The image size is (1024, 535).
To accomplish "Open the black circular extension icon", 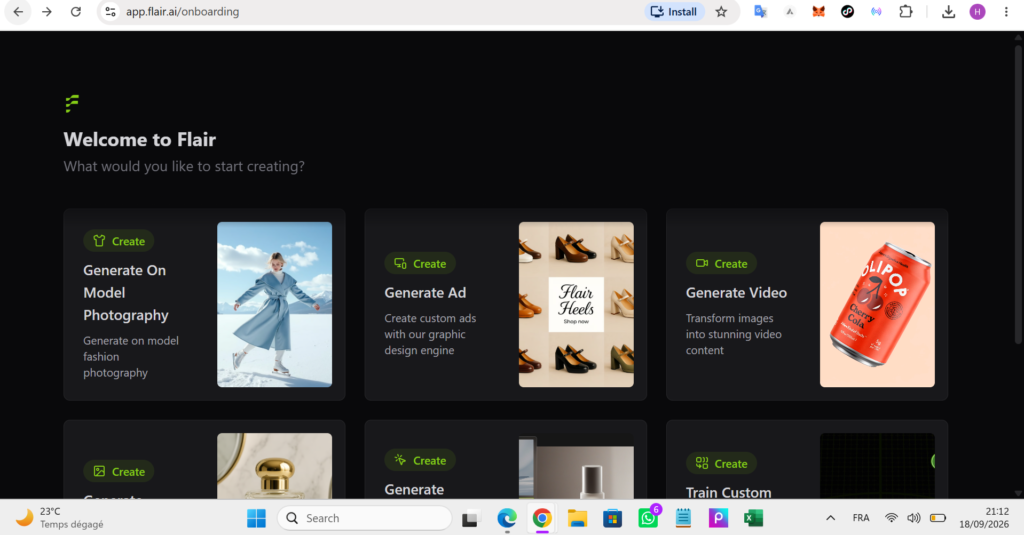I will coord(847,12).
